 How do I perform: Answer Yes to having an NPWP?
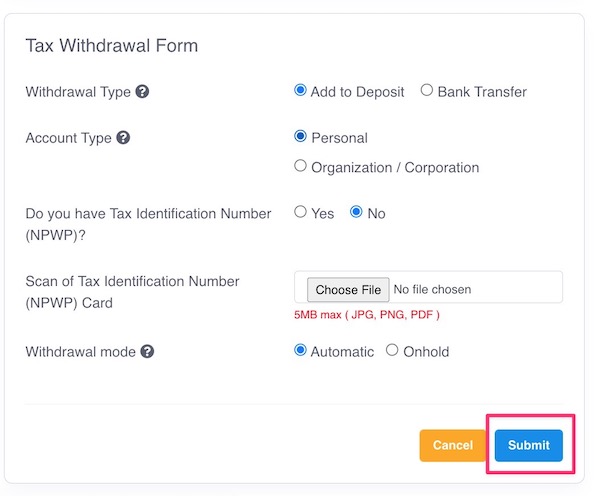point(300,212)
